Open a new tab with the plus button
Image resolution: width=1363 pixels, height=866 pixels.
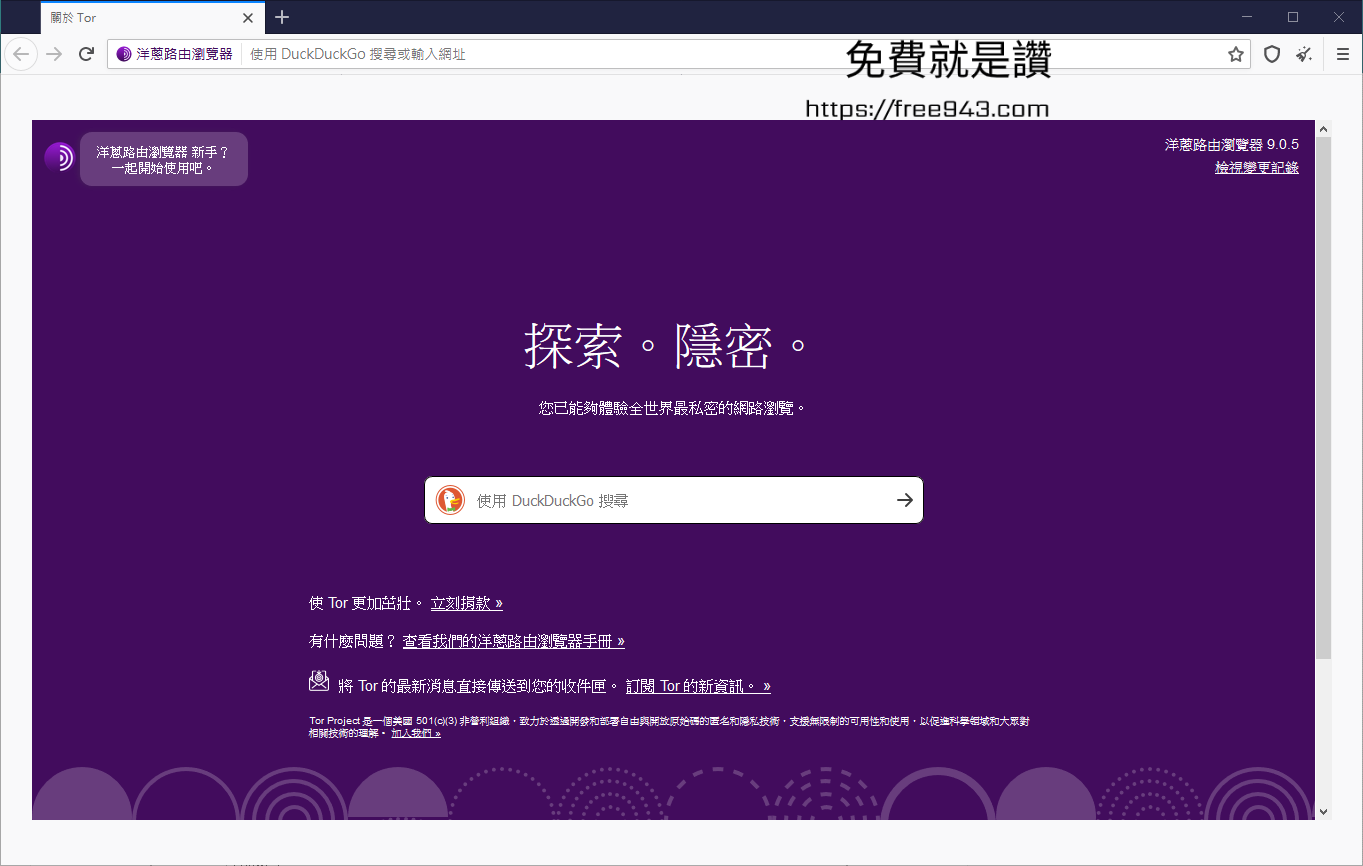[281, 17]
